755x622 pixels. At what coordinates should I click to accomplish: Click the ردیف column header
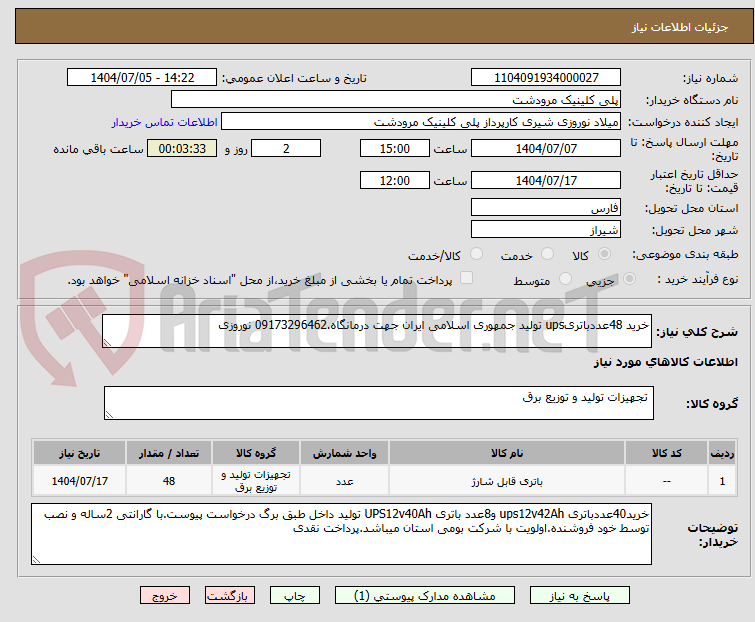pos(722,453)
